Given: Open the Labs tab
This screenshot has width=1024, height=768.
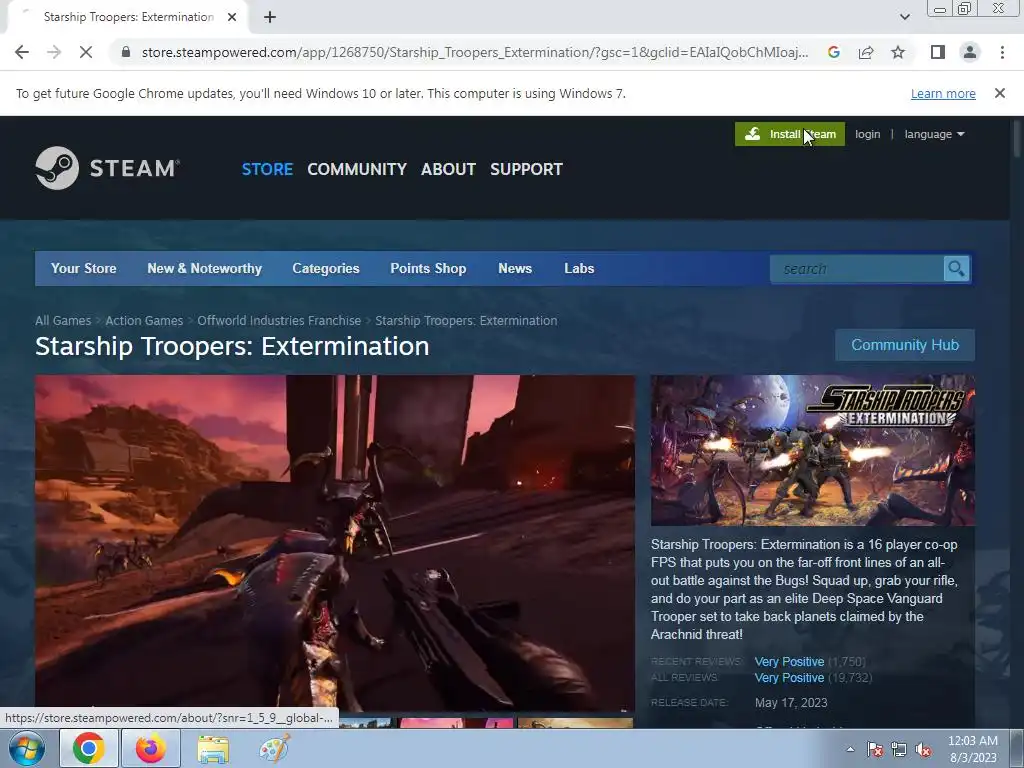Looking at the screenshot, I should (579, 268).
